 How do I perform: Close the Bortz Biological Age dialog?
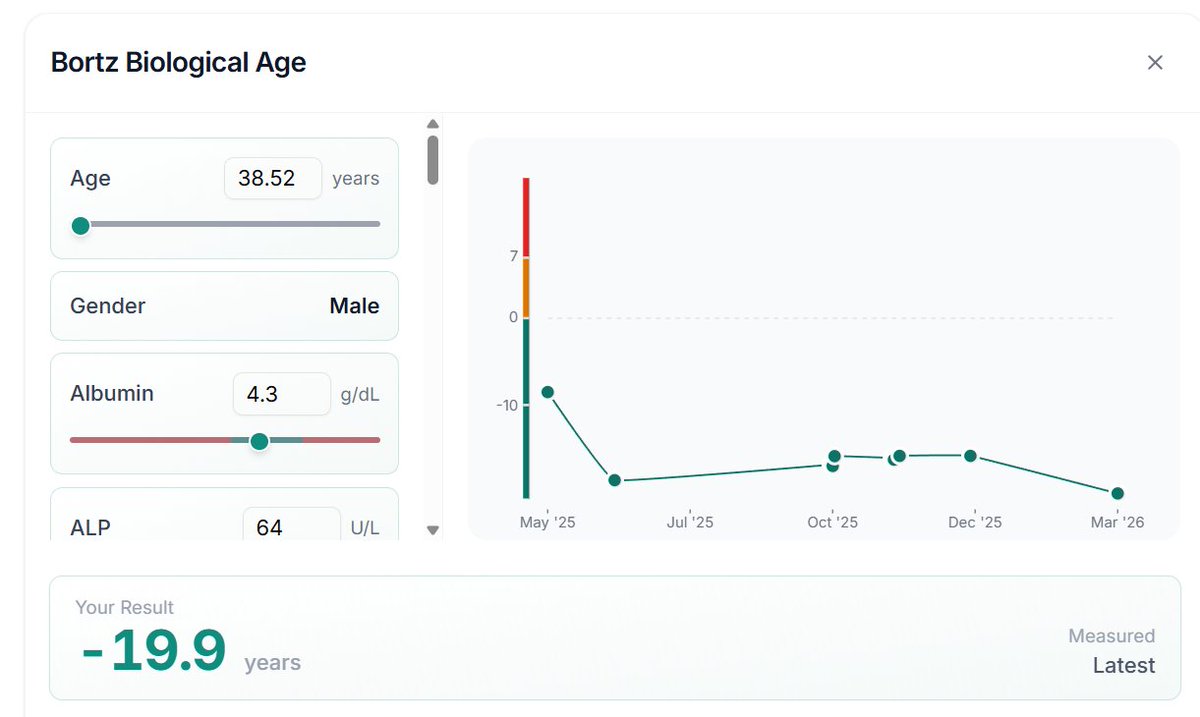pyautogui.click(x=1155, y=63)
